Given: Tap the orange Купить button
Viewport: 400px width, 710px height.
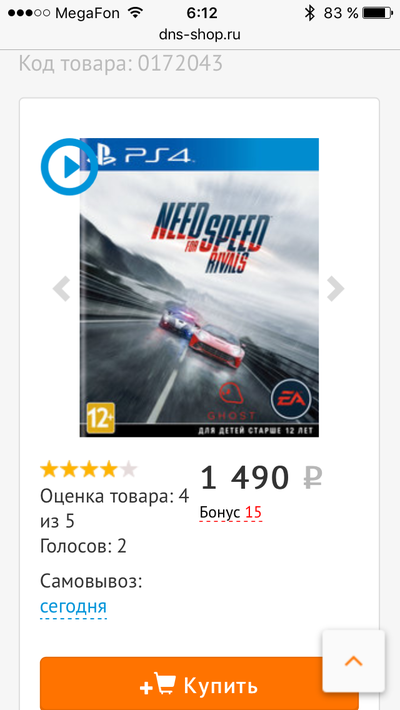Looking at the screenshot, I should pos(199,685).
